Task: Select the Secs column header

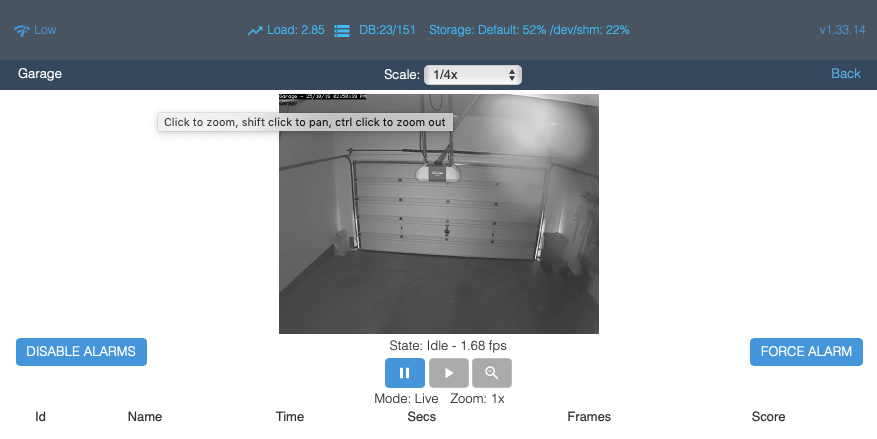Action: pos(421,417)
